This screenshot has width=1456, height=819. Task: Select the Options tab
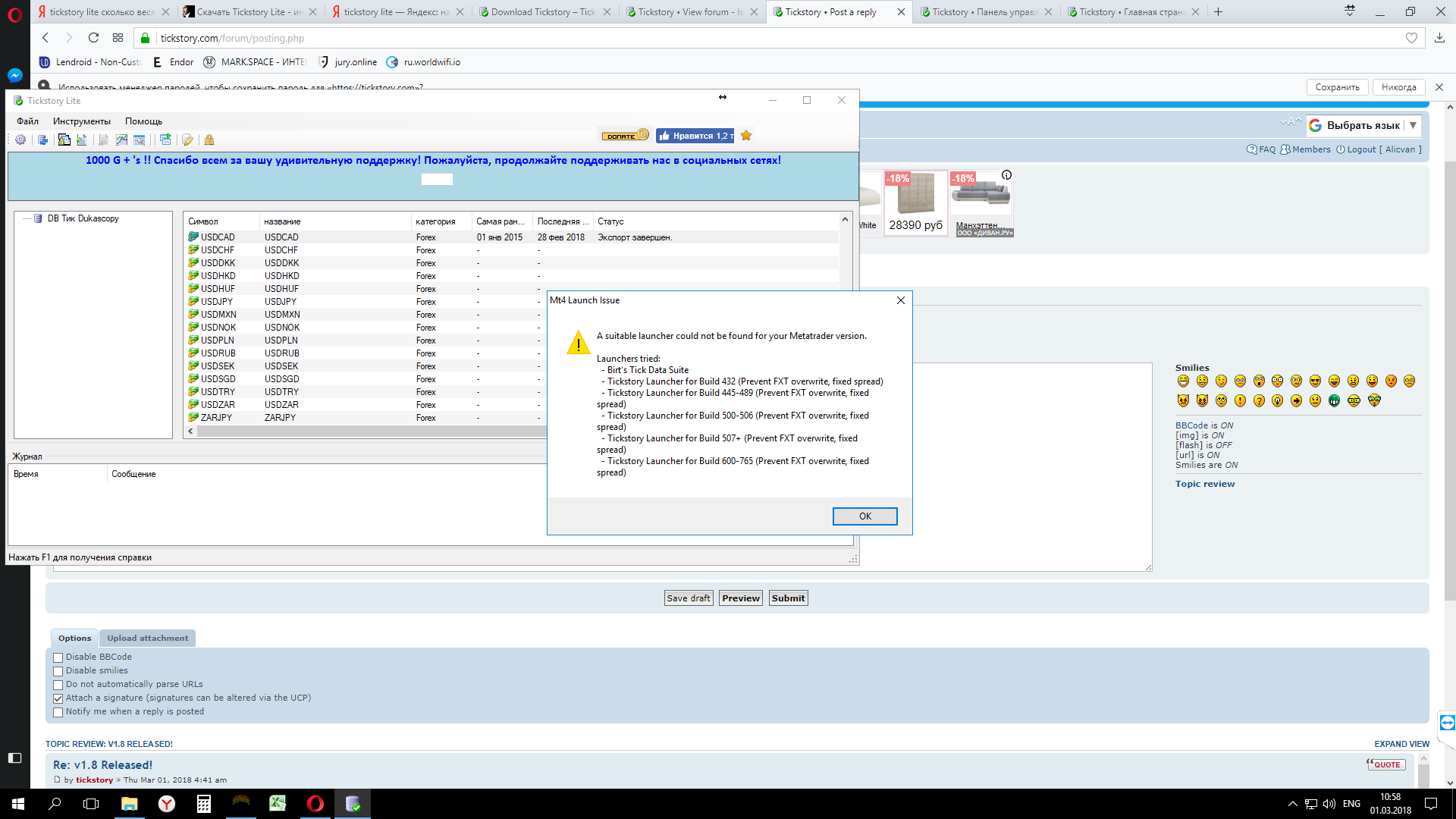[74, 639]
